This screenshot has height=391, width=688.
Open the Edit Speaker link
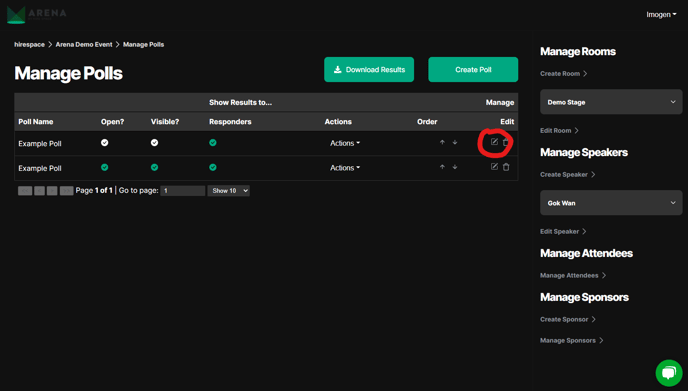click(x=563, y=231)
